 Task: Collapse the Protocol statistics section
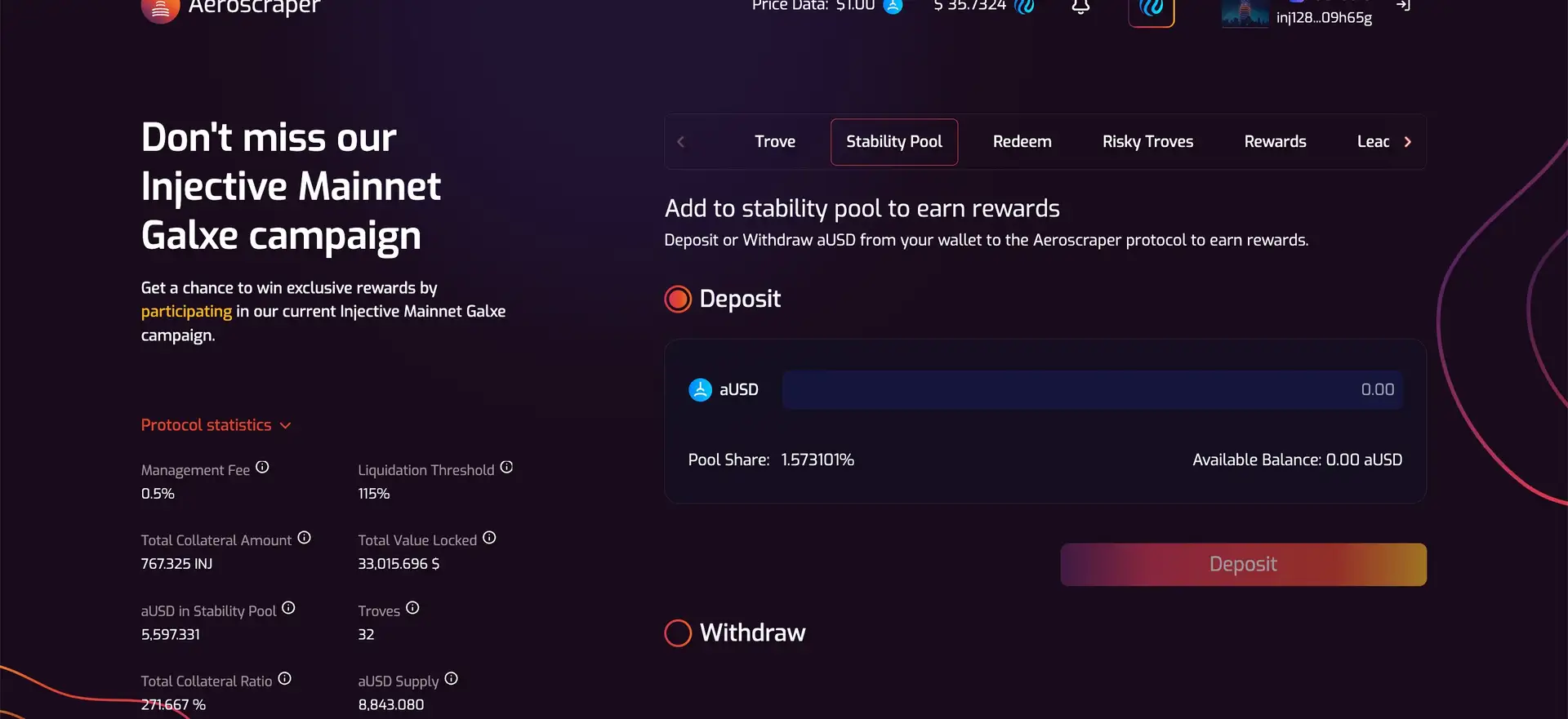pos(216,425)
